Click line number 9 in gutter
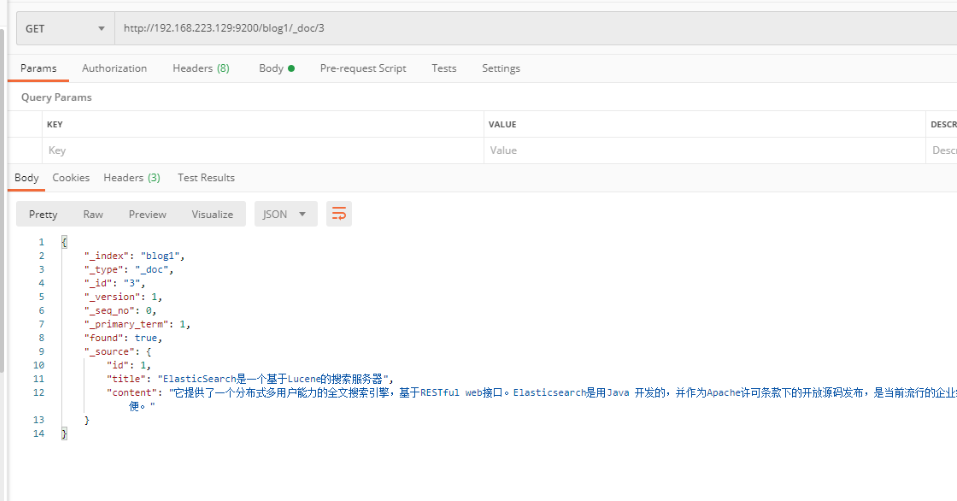This screenshot has height=501, width=957. (x=41, y=351)
